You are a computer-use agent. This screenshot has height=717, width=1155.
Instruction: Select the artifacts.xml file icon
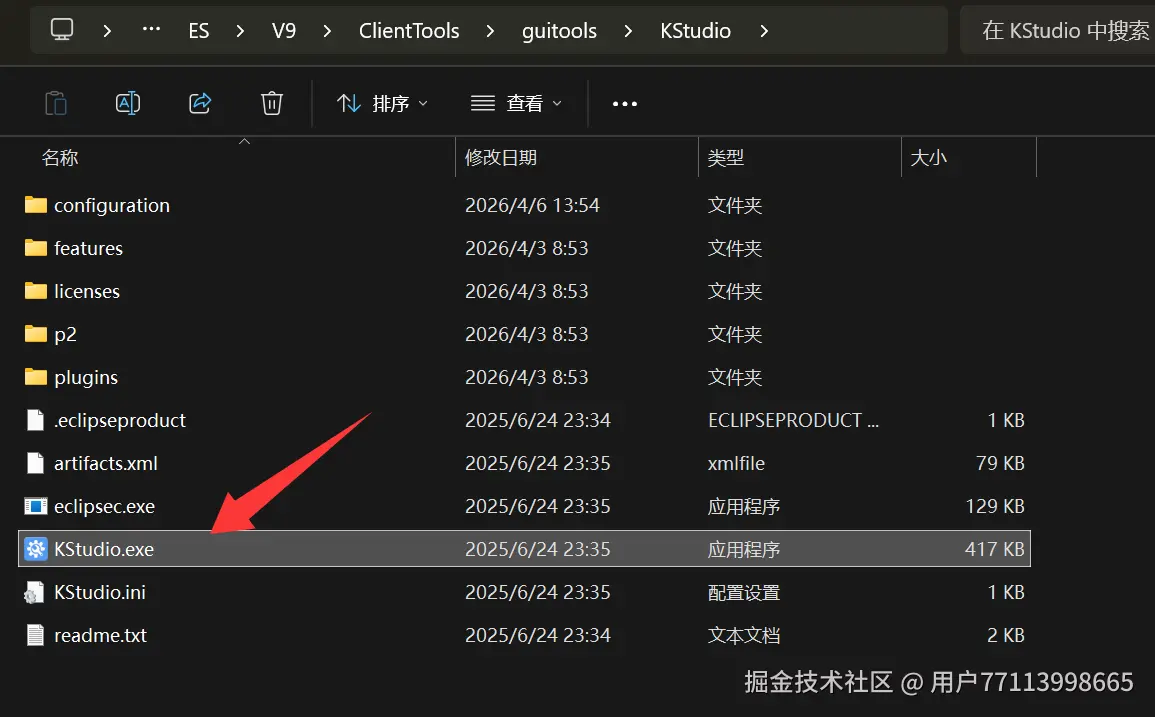click(x=35, y=463)
